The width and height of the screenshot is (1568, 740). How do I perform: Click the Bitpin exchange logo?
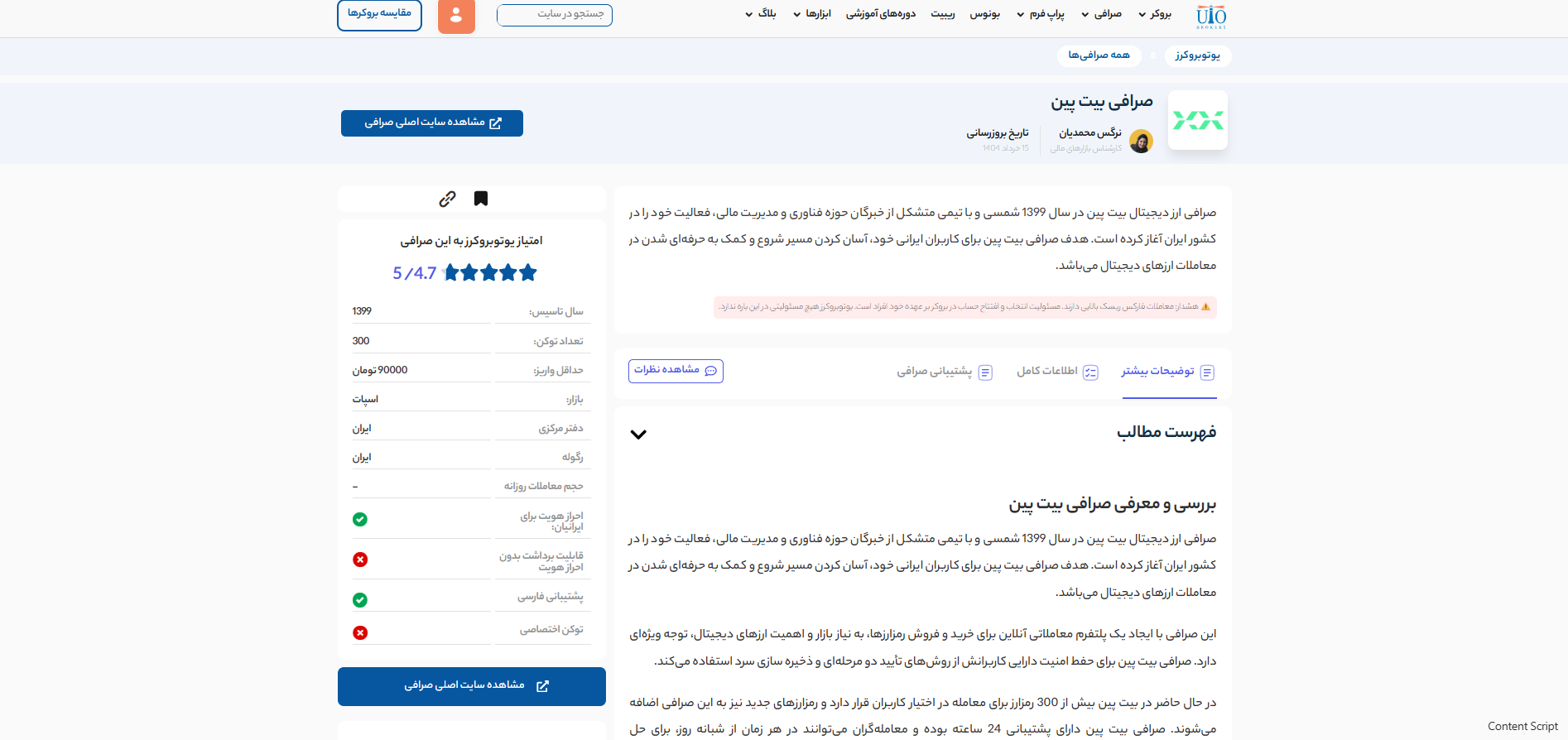coord(1198,121)
